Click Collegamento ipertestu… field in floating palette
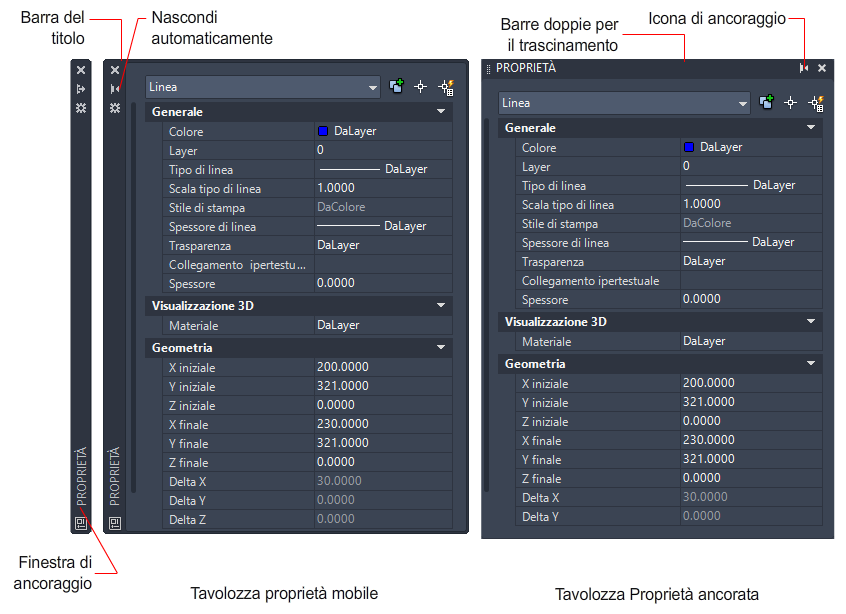The width and height of the screenshot is (846, 614). click(383, 264)
